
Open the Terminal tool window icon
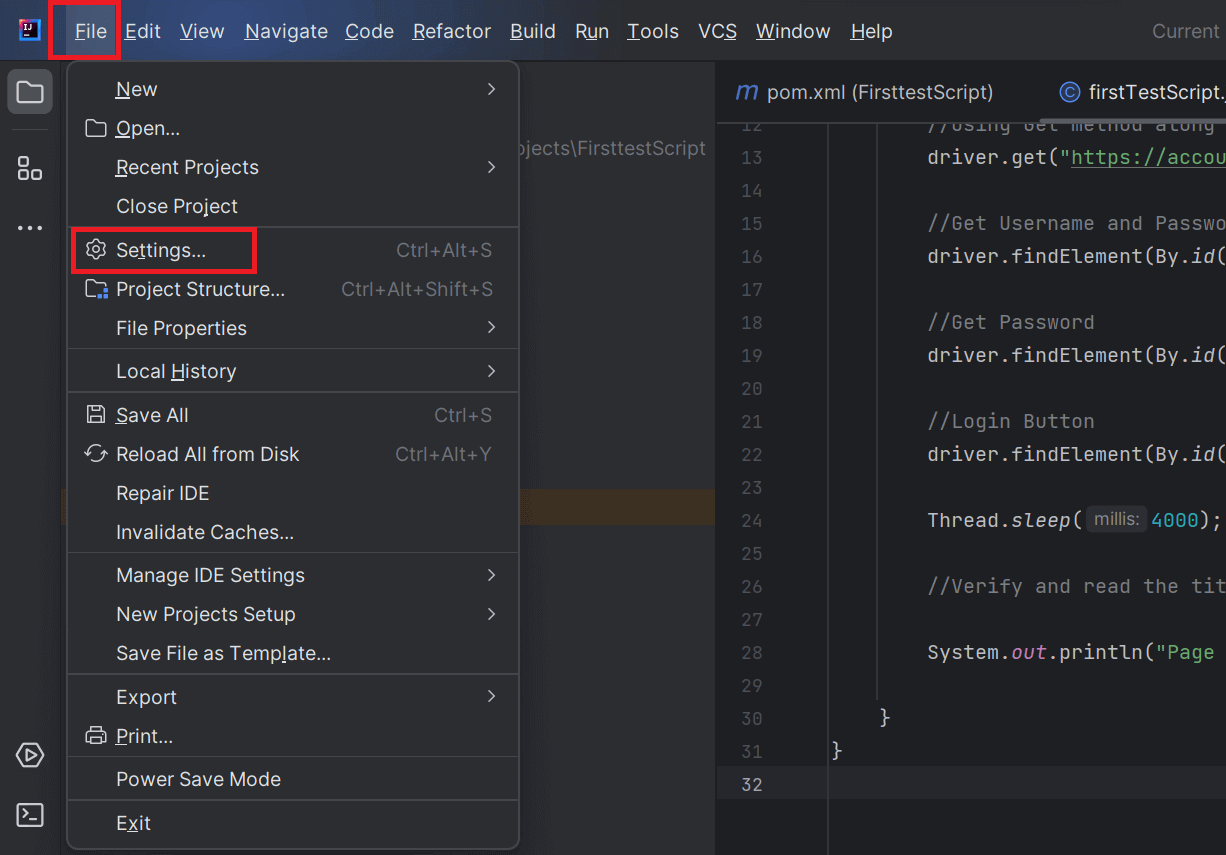(29, 815)
